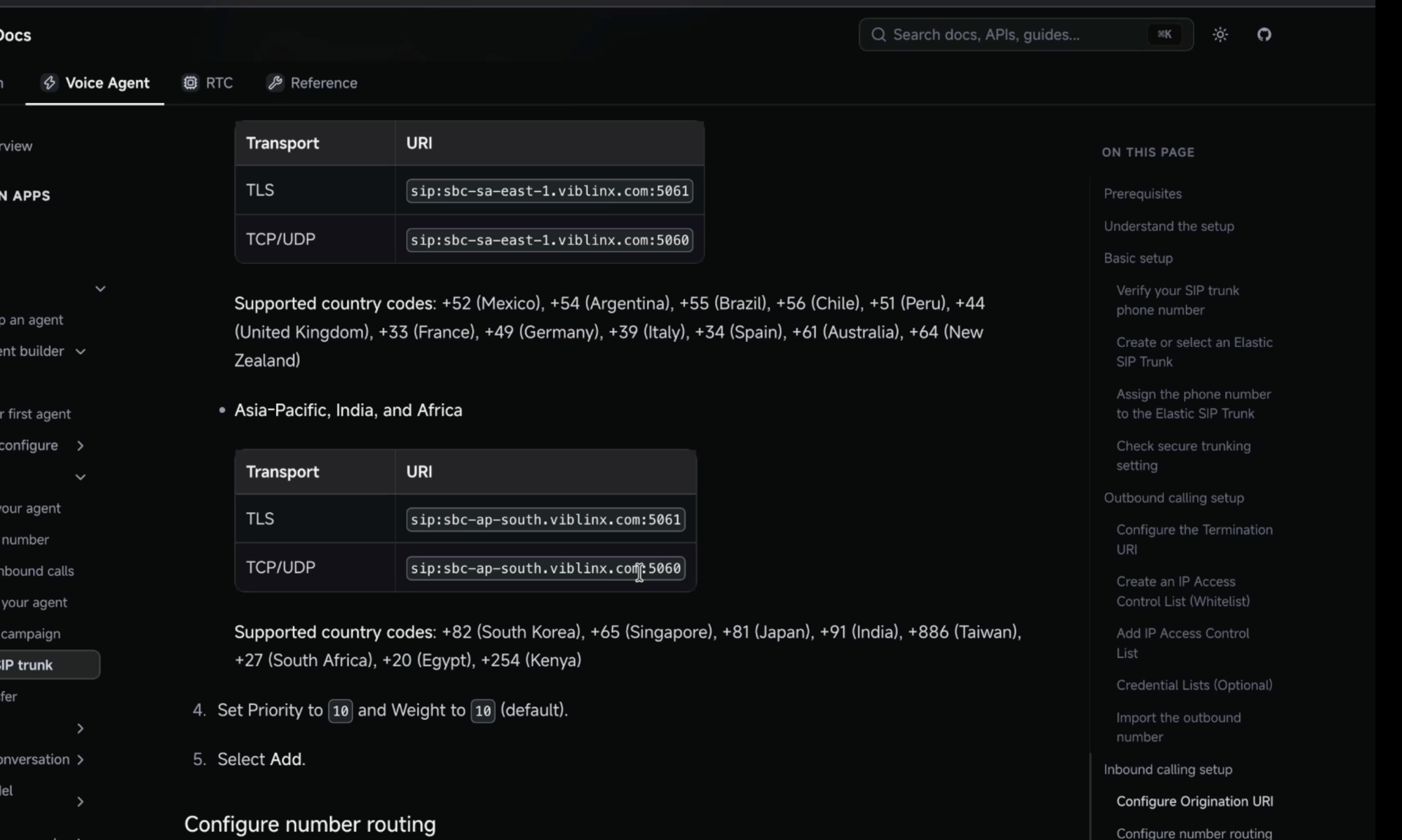Viewport: 1402px width, 840px height.
Task: Click the ⌘K shortcut badge
Action: coord(1164,34)
